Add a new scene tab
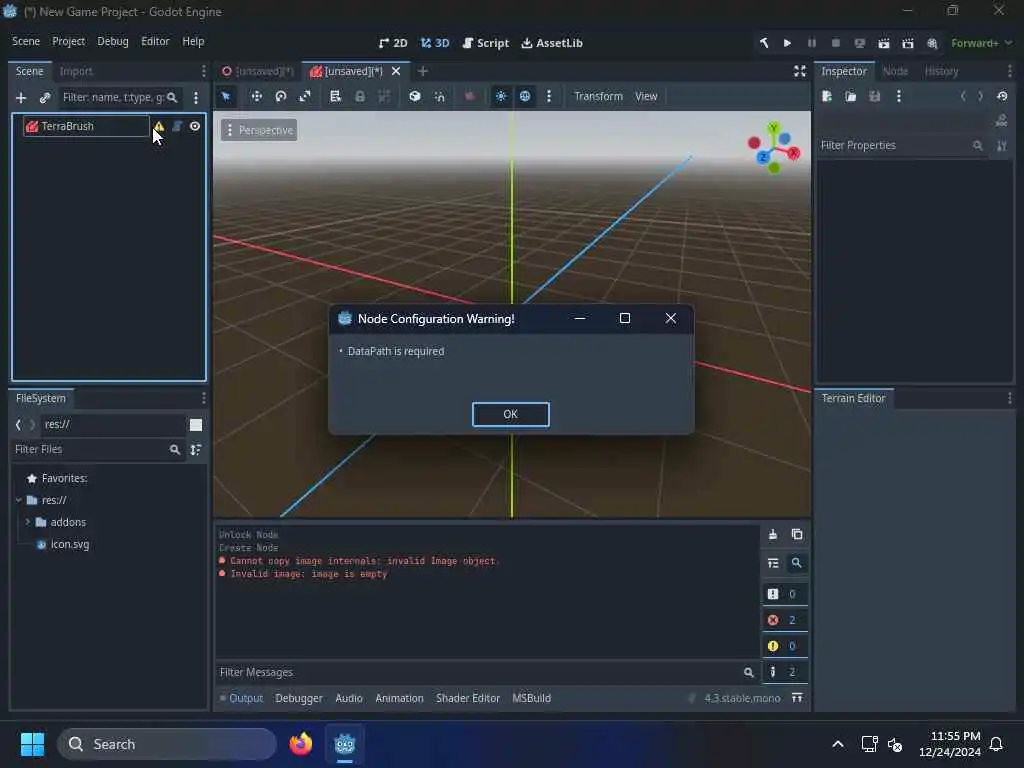Viewport: 1024px width, 768px height. 423,71
